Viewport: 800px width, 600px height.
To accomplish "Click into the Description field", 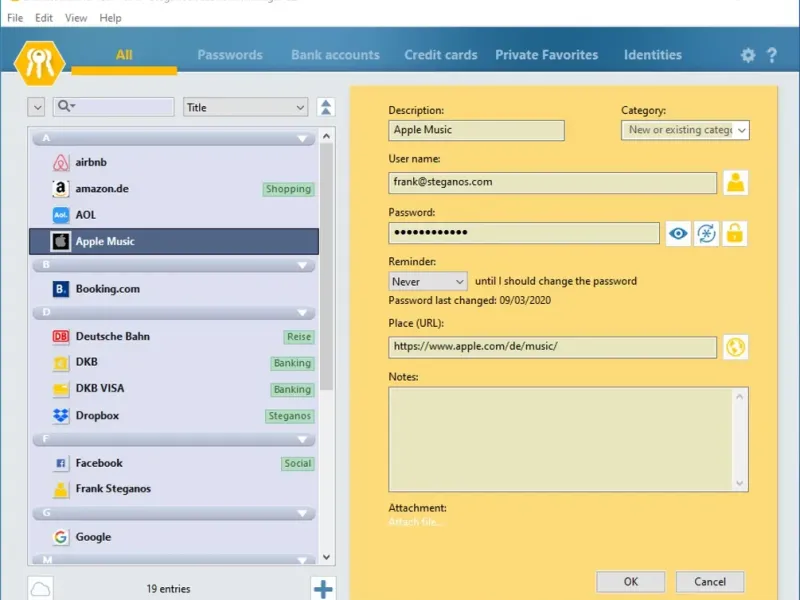I will pyautogui.click(x=476, y=130).
